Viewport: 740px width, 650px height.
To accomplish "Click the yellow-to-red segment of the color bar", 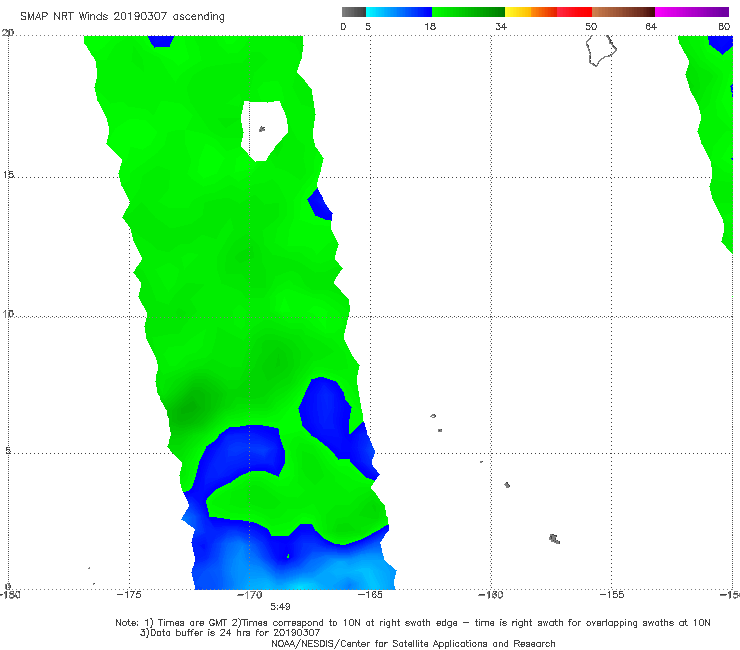I will [548, 12].
